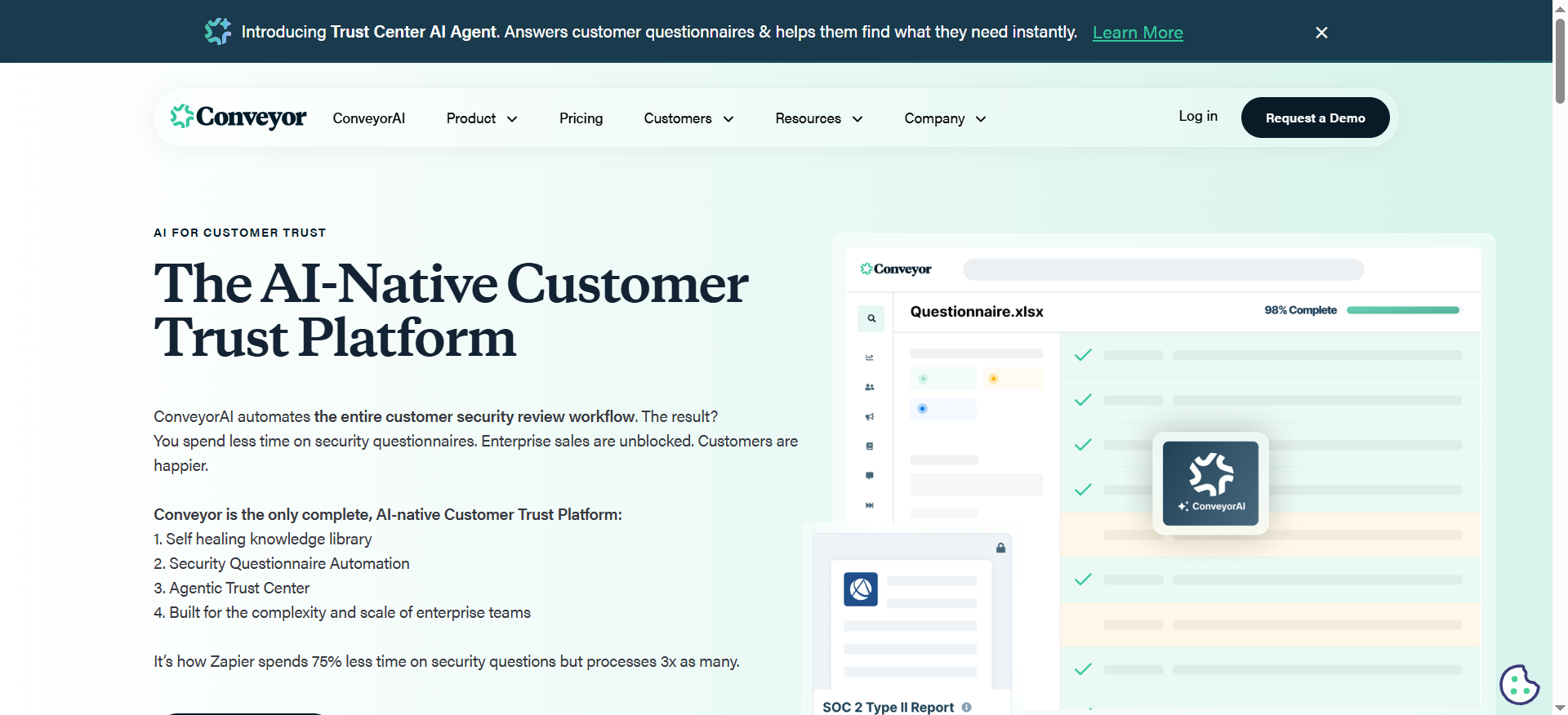Click the Trust Center AI Agent sparkle icon

coord(218,31)
